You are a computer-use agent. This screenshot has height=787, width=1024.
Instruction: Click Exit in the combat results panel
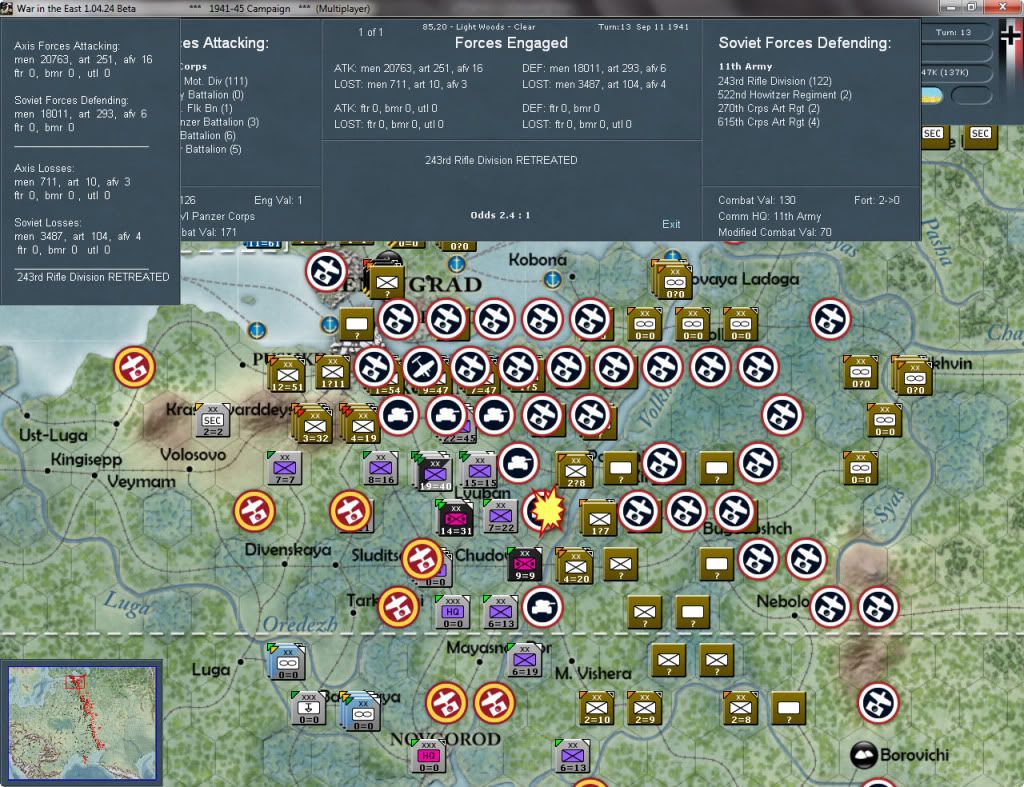coord(671,224)
